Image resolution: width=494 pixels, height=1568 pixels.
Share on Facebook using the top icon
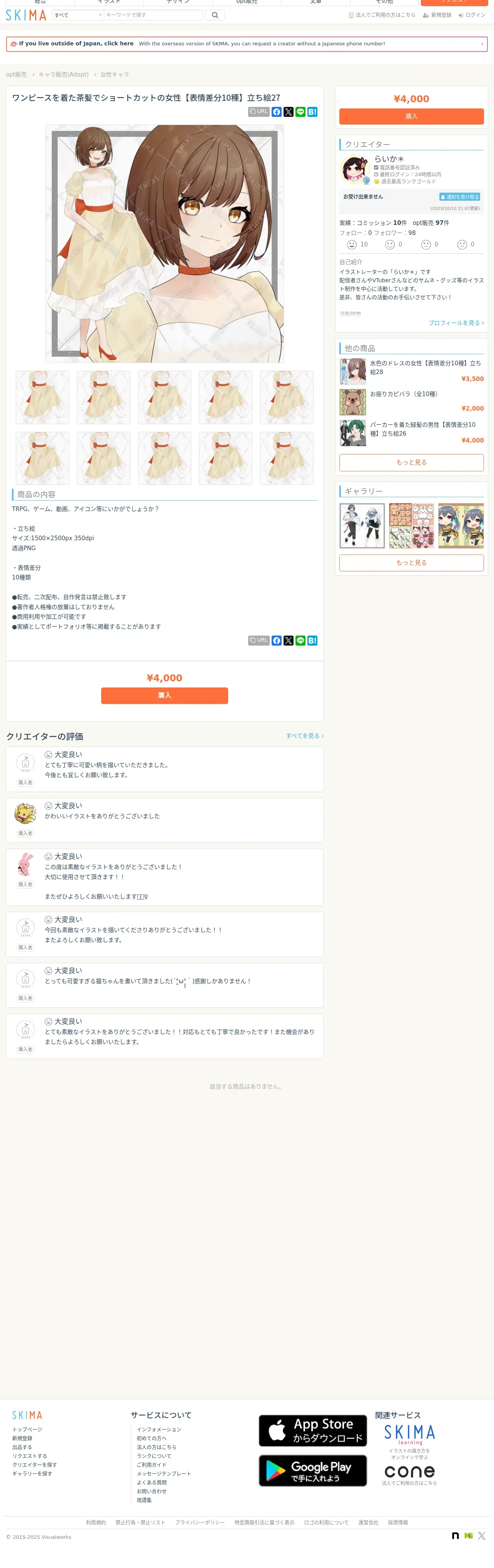point(277,112)
